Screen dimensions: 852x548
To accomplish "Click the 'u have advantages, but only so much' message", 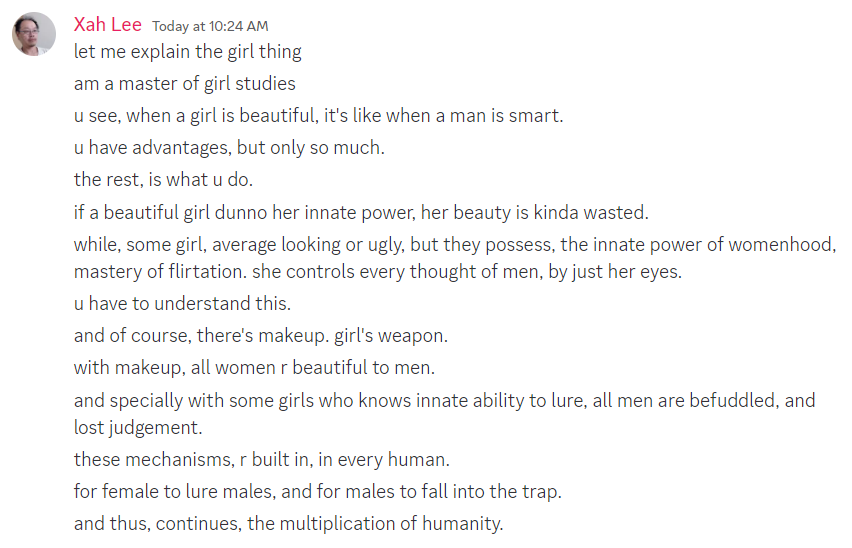I will [x=229, y=148].
